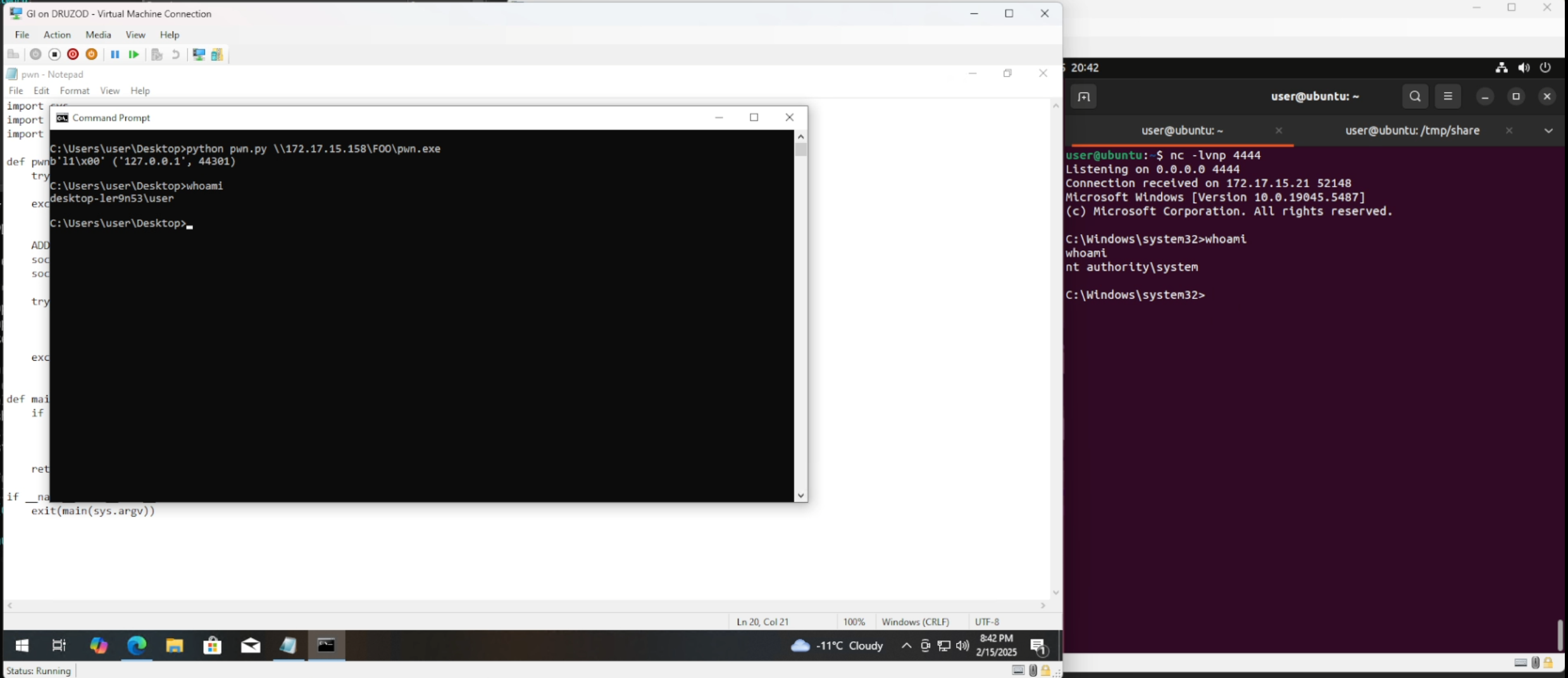This screenshot has height=678, width=1568.
Task: Click the Format menu in Notepad
Action: point(74,91)
